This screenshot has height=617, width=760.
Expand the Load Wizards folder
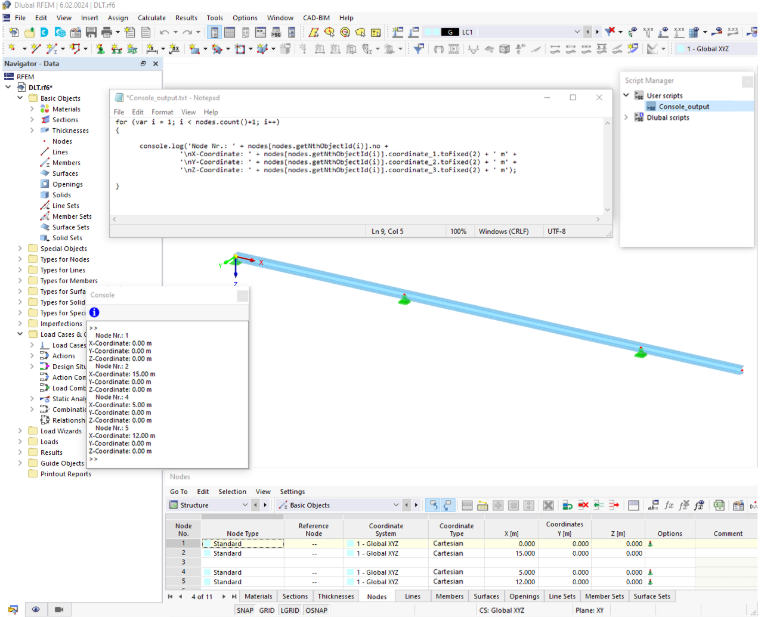point(20,431)
